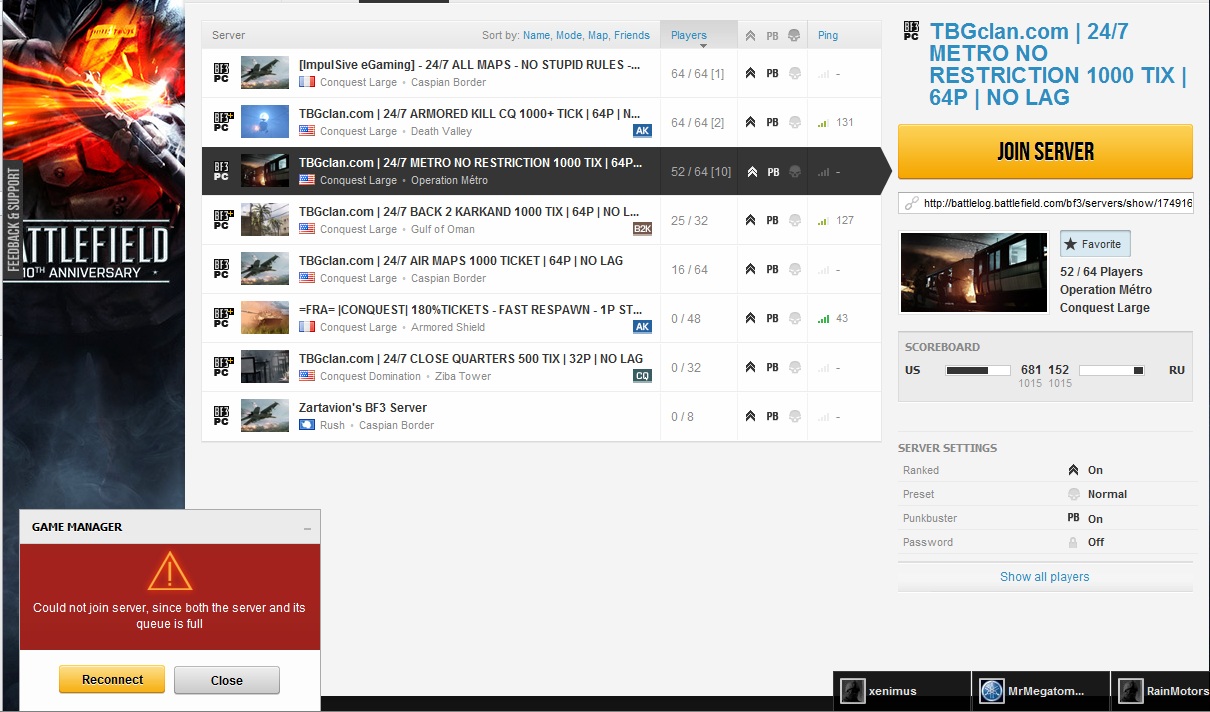Click RU team score bar
The width and height of the screenshot is (1210, 712).
coord(1111,370)
